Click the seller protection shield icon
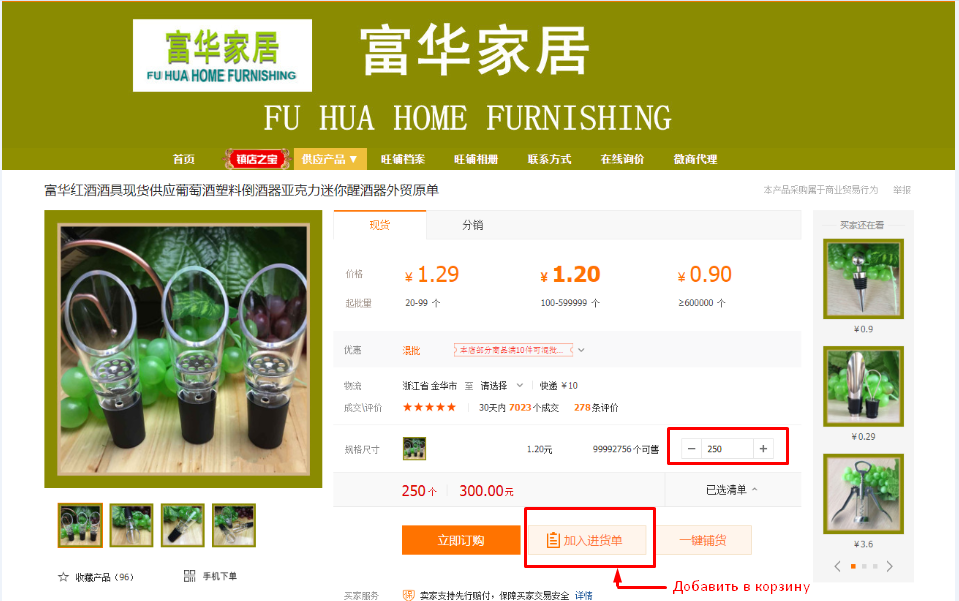This screenshot has height=601, width=959. (x=409, y=595)
